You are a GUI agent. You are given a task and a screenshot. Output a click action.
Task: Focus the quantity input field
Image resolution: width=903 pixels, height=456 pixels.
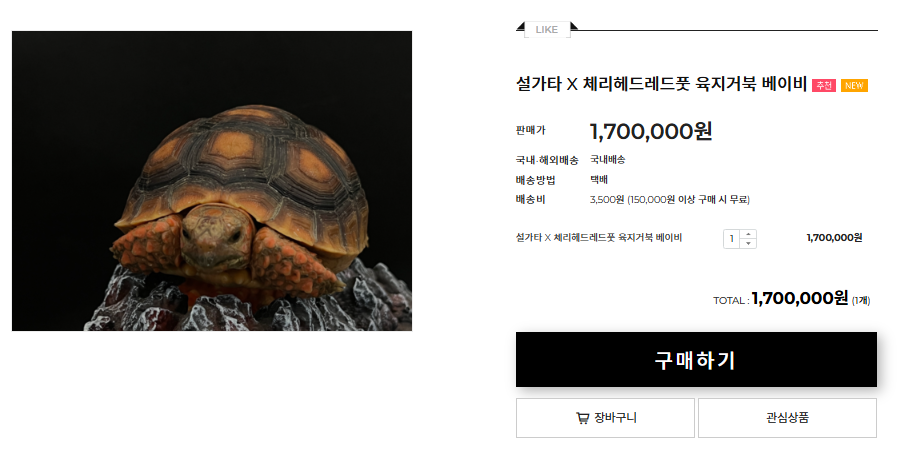(732, 239)
